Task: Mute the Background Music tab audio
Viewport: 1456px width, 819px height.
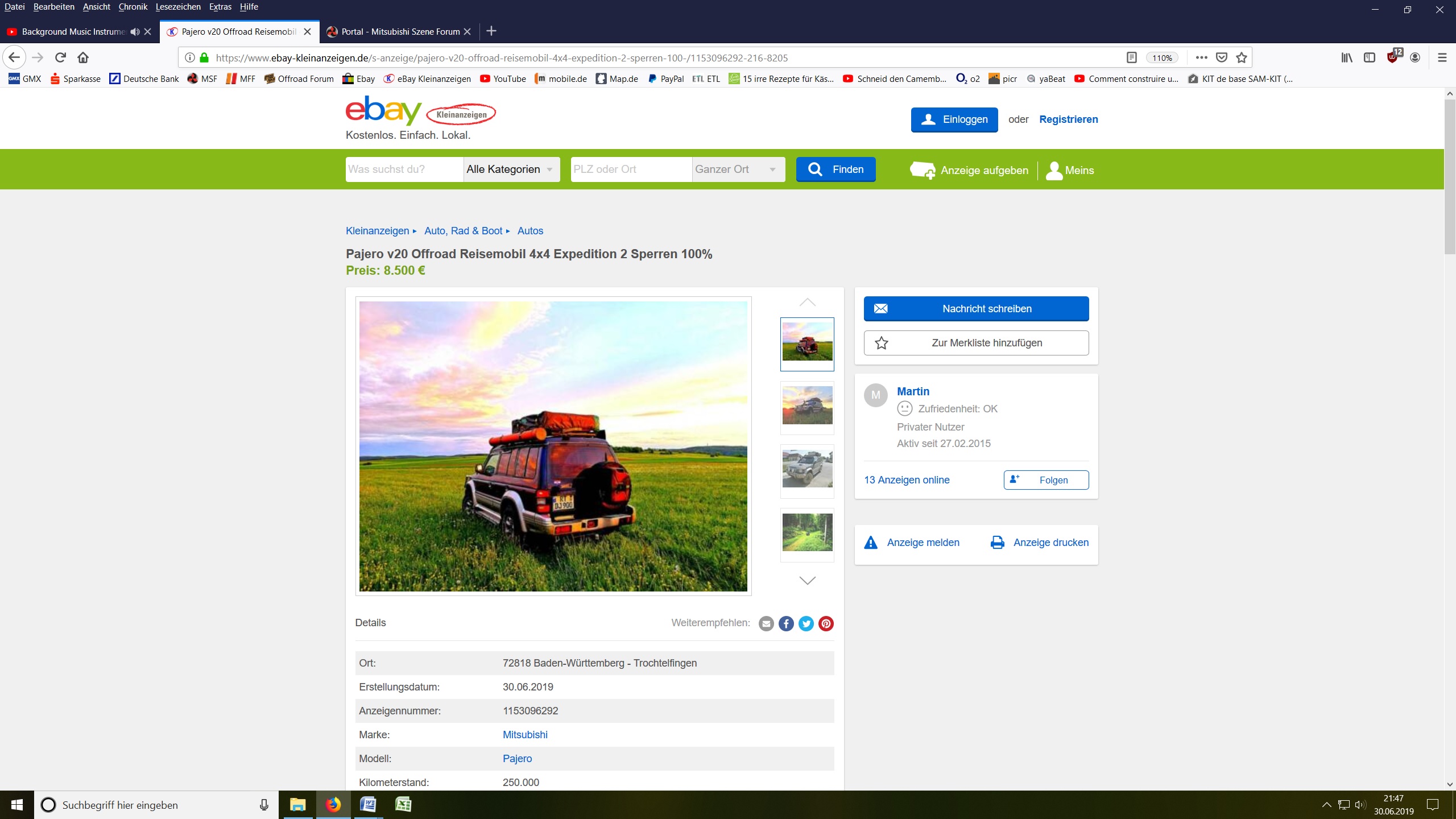Action: 135,32
